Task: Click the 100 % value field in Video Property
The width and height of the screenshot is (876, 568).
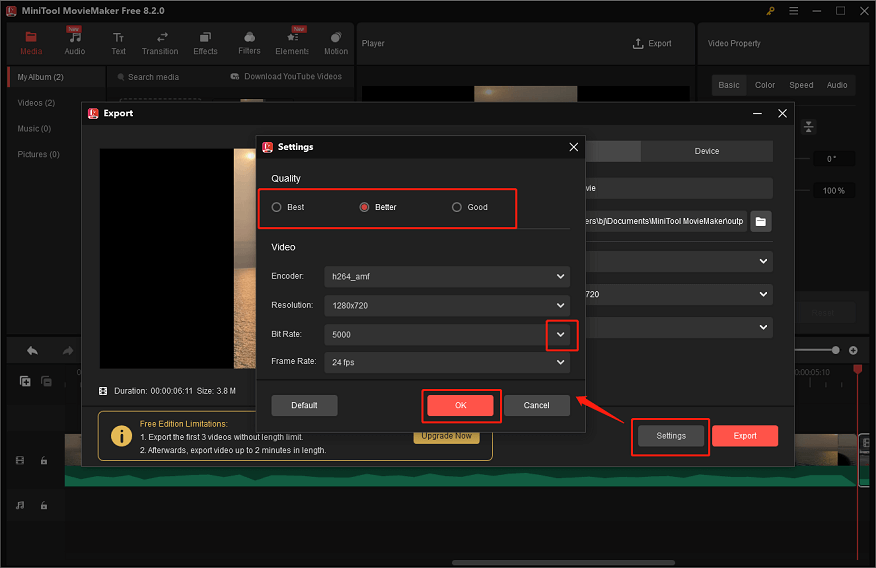Action: pos(834,191)
